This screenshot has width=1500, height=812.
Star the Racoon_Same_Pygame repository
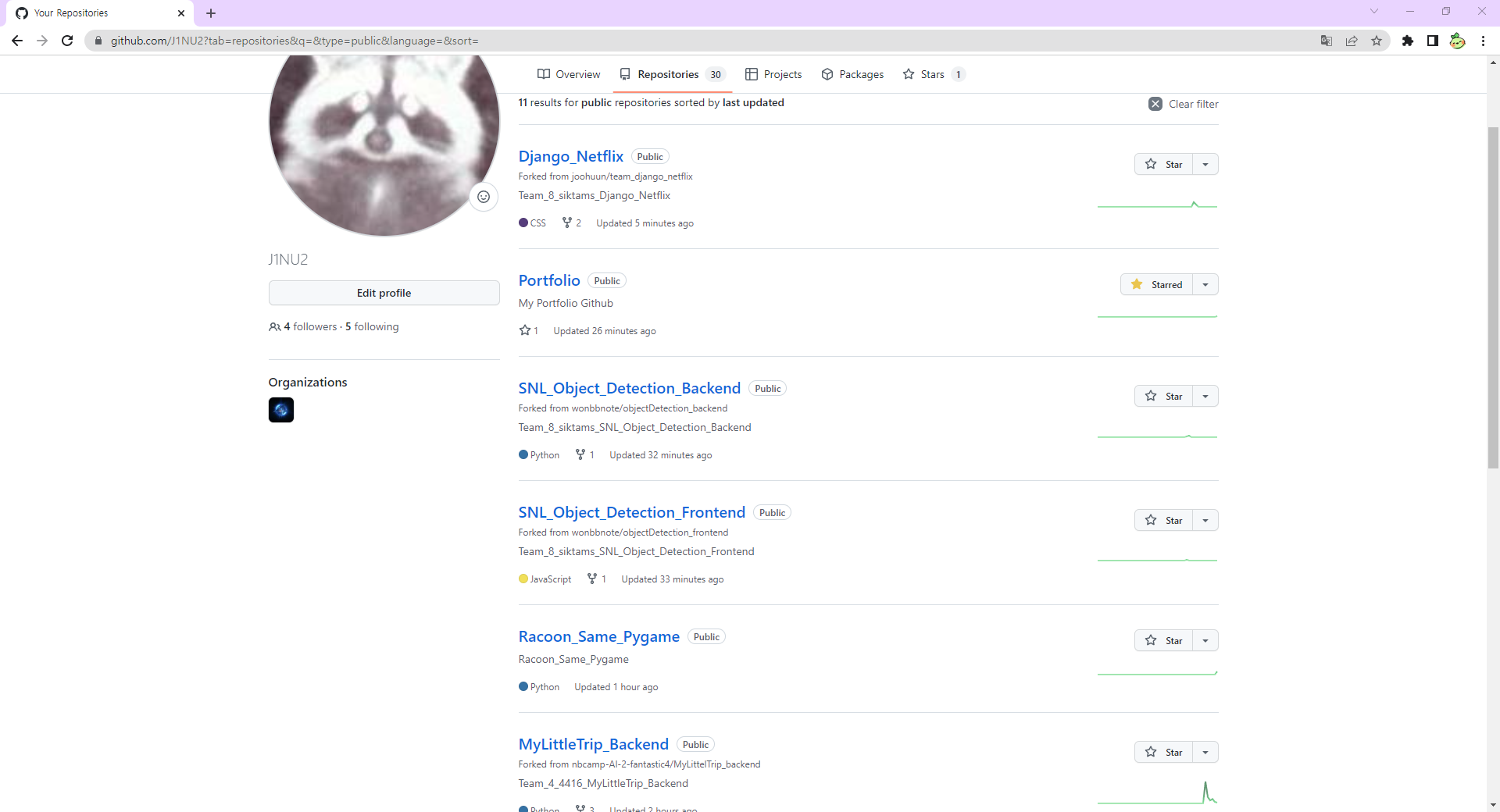click(1163, 640)
